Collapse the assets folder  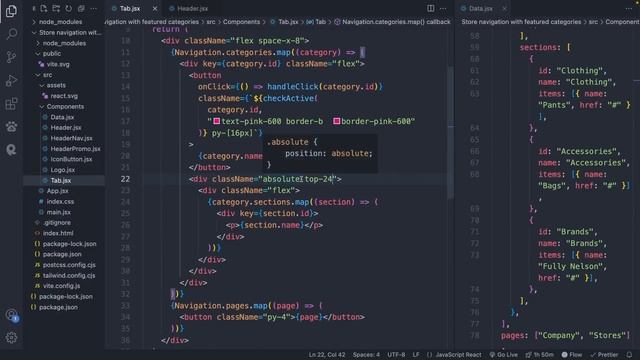[x=56, y=85]
